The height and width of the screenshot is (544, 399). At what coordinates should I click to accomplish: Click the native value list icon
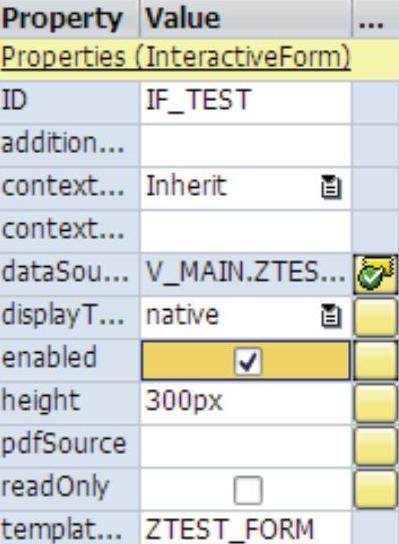[x=331, y=316]
